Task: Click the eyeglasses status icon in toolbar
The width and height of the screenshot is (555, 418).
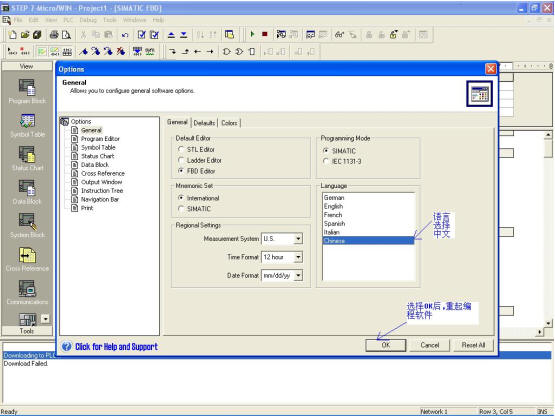Action: point(339,35)
